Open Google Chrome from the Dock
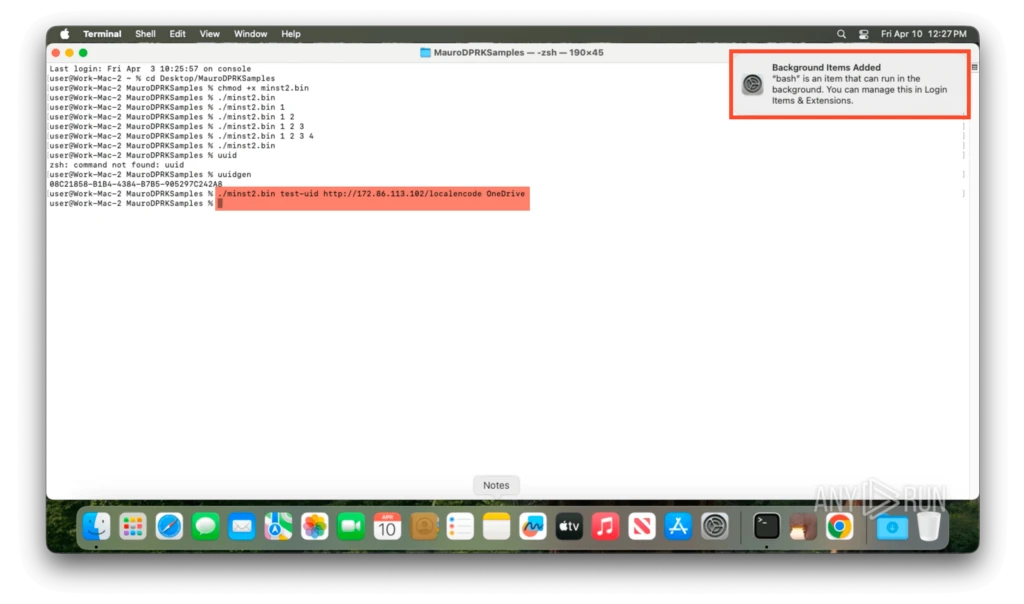Screen dimensions: 1024x604 tap(839, 525)
